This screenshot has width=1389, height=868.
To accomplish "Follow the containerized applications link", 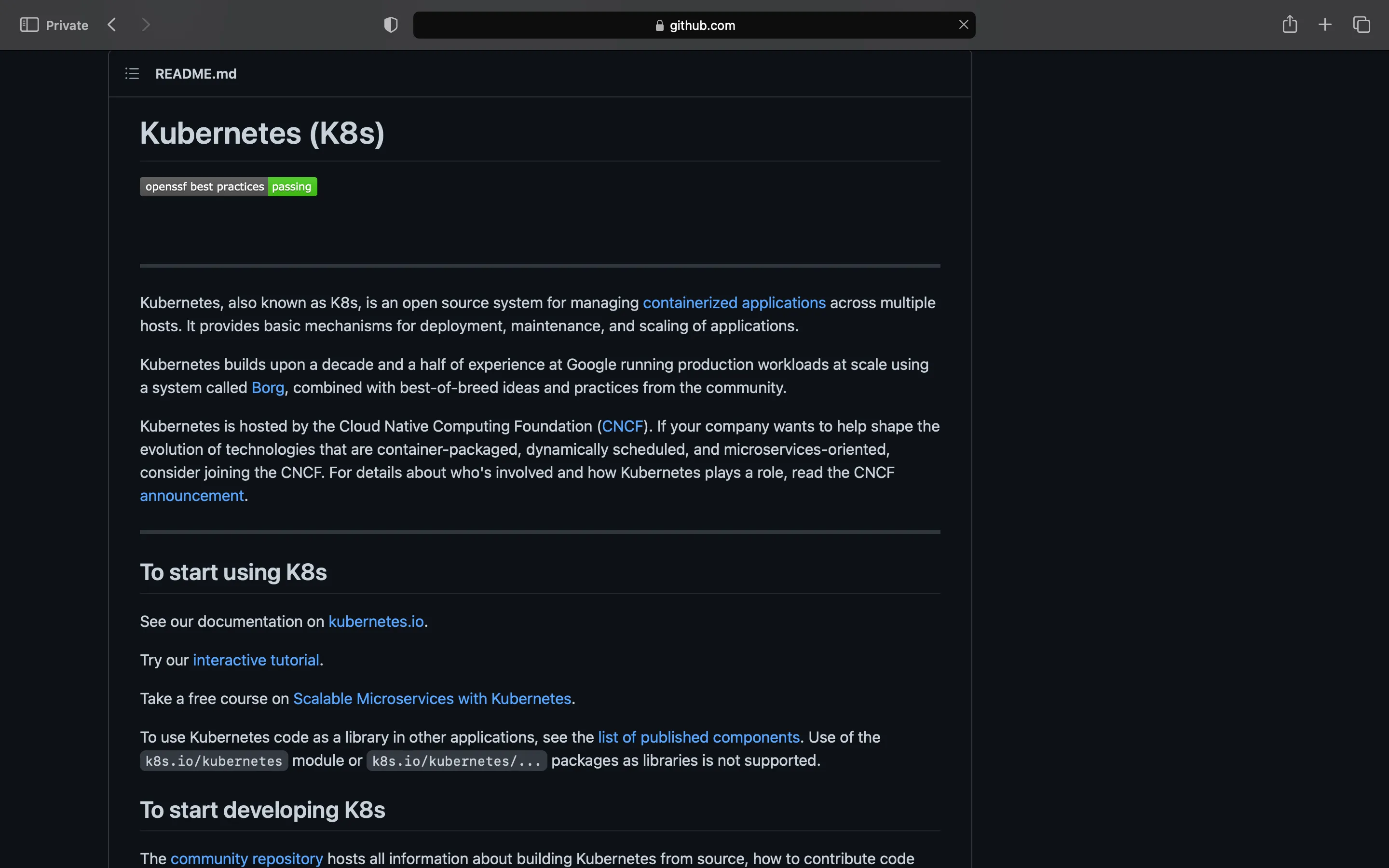I will [x=734, y=302].
